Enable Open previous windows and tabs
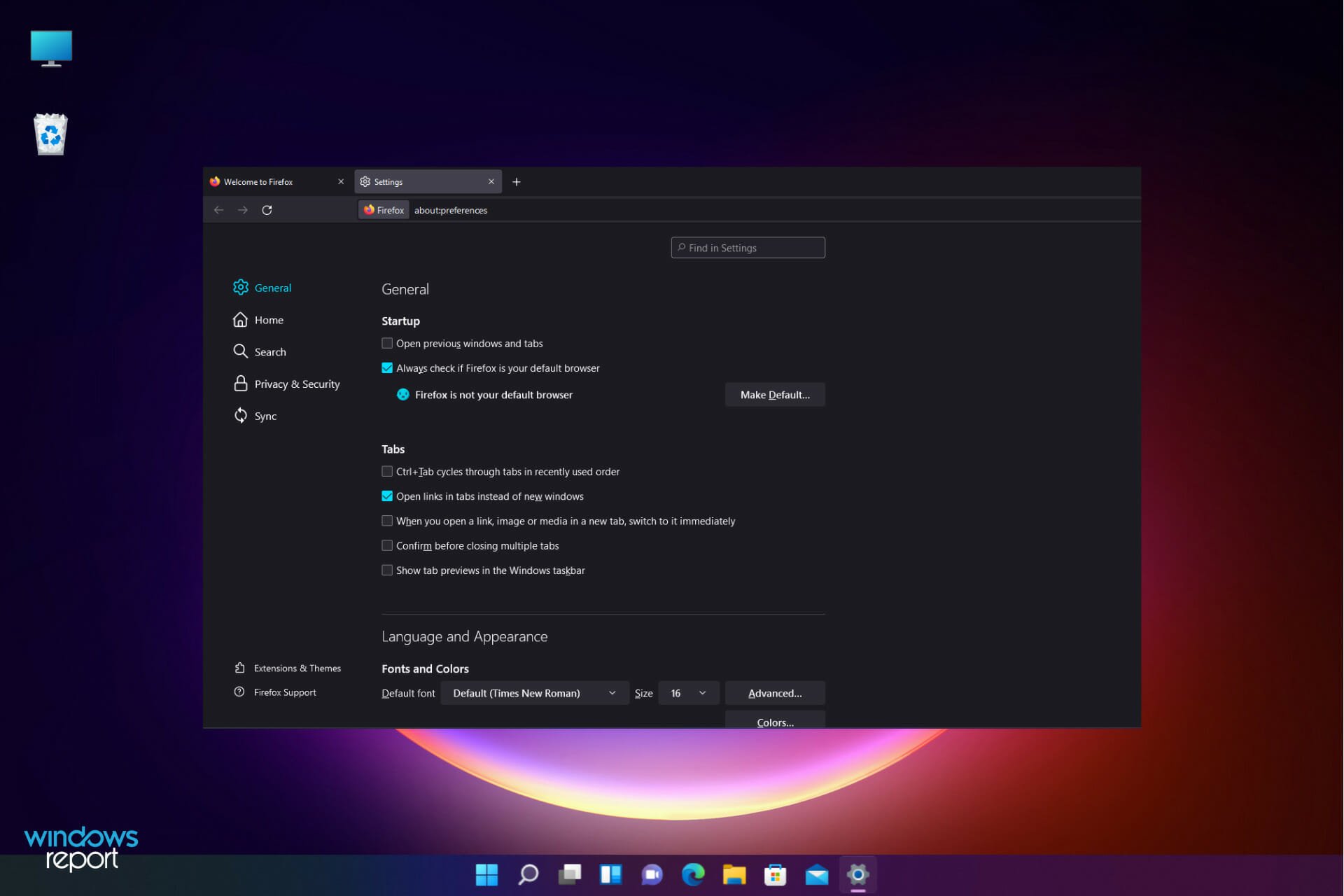This screenshot has height=896, width=1344. pos(387,343)
